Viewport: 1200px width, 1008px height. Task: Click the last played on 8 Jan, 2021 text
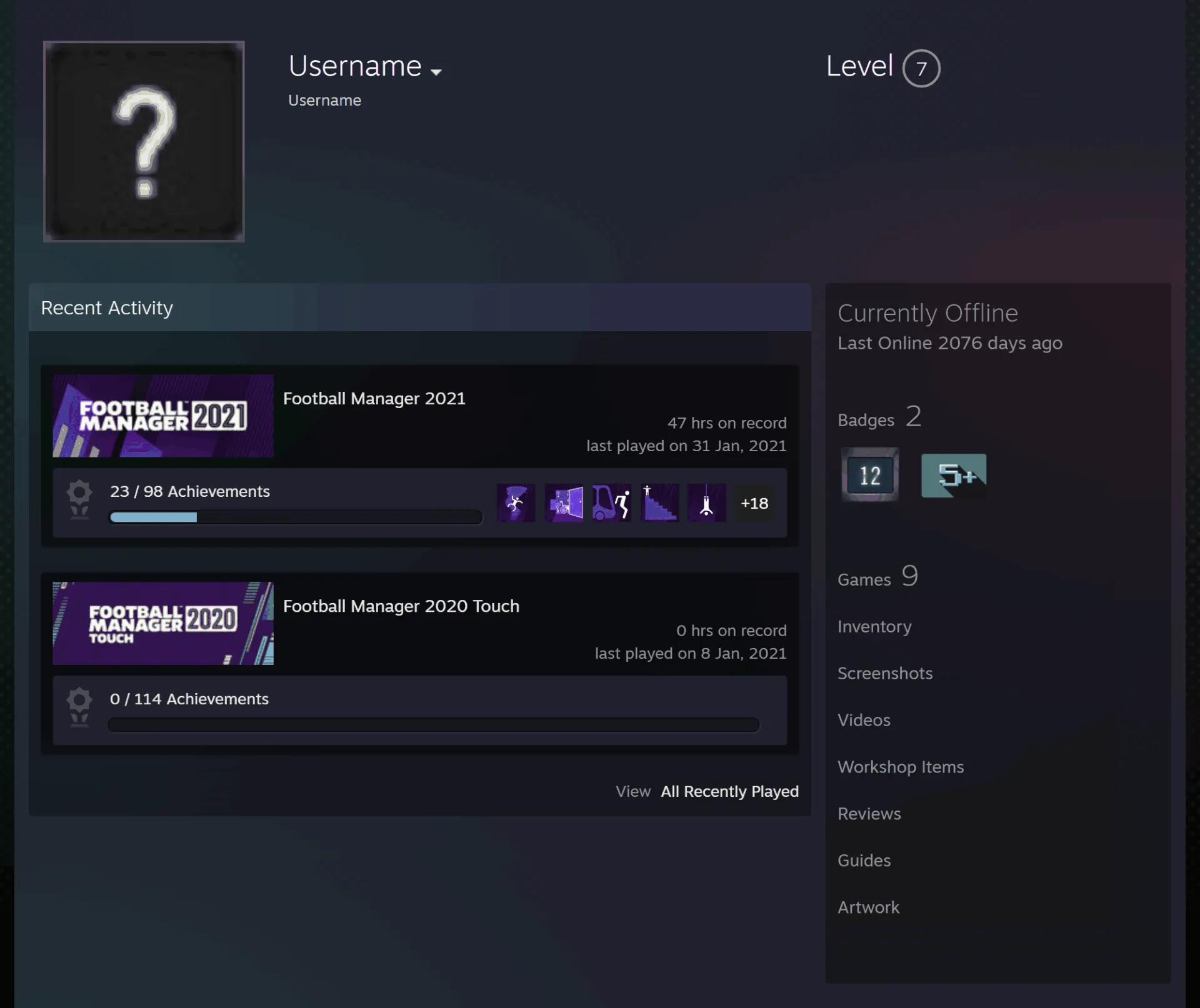[691, 654]
